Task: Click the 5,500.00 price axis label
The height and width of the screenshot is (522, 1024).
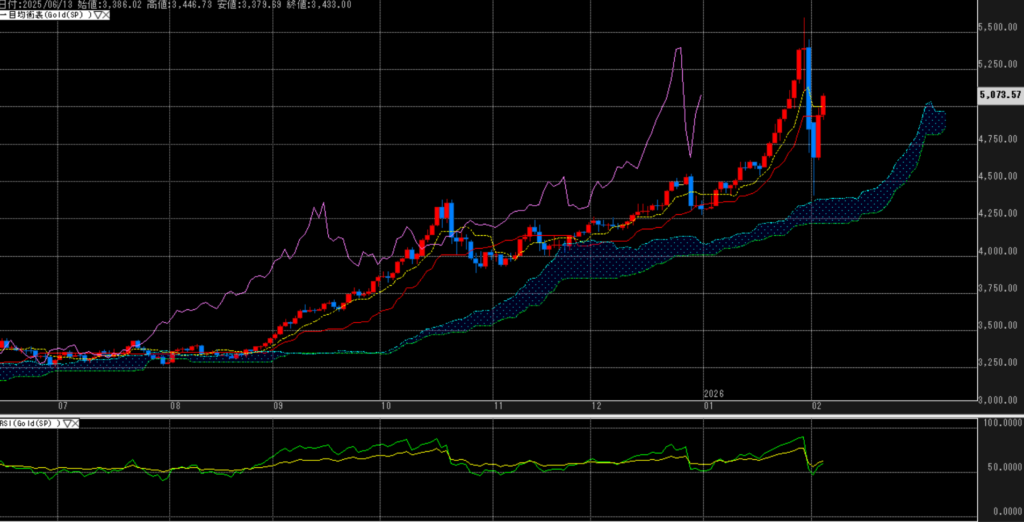Action: pyautogui.click(x=1001, y=27)
